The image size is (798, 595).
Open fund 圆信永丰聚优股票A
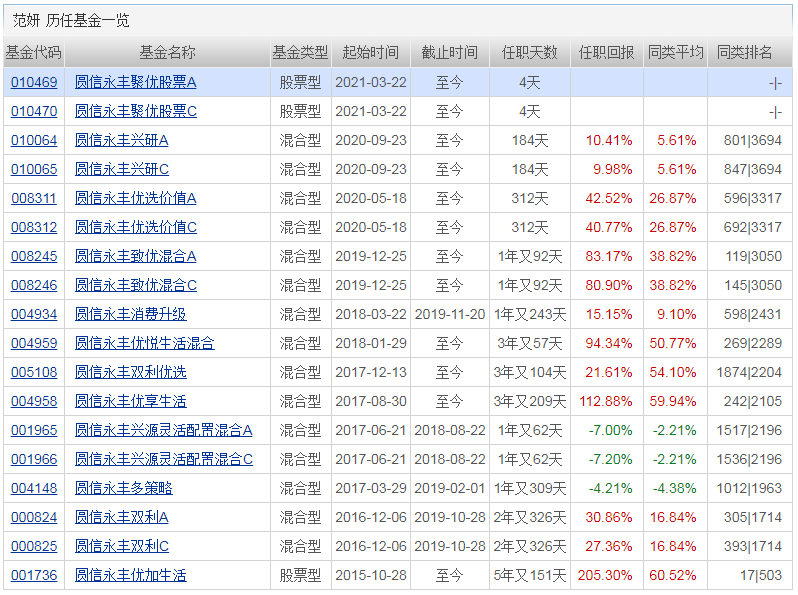pos(135,82)
